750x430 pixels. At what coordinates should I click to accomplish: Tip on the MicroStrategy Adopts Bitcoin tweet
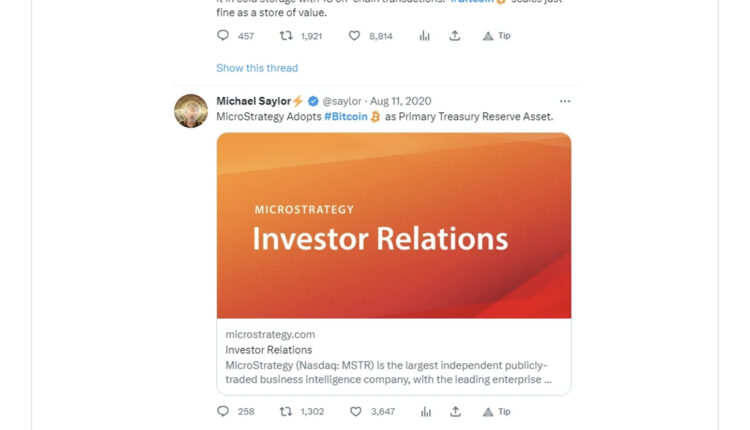[496, 411]
